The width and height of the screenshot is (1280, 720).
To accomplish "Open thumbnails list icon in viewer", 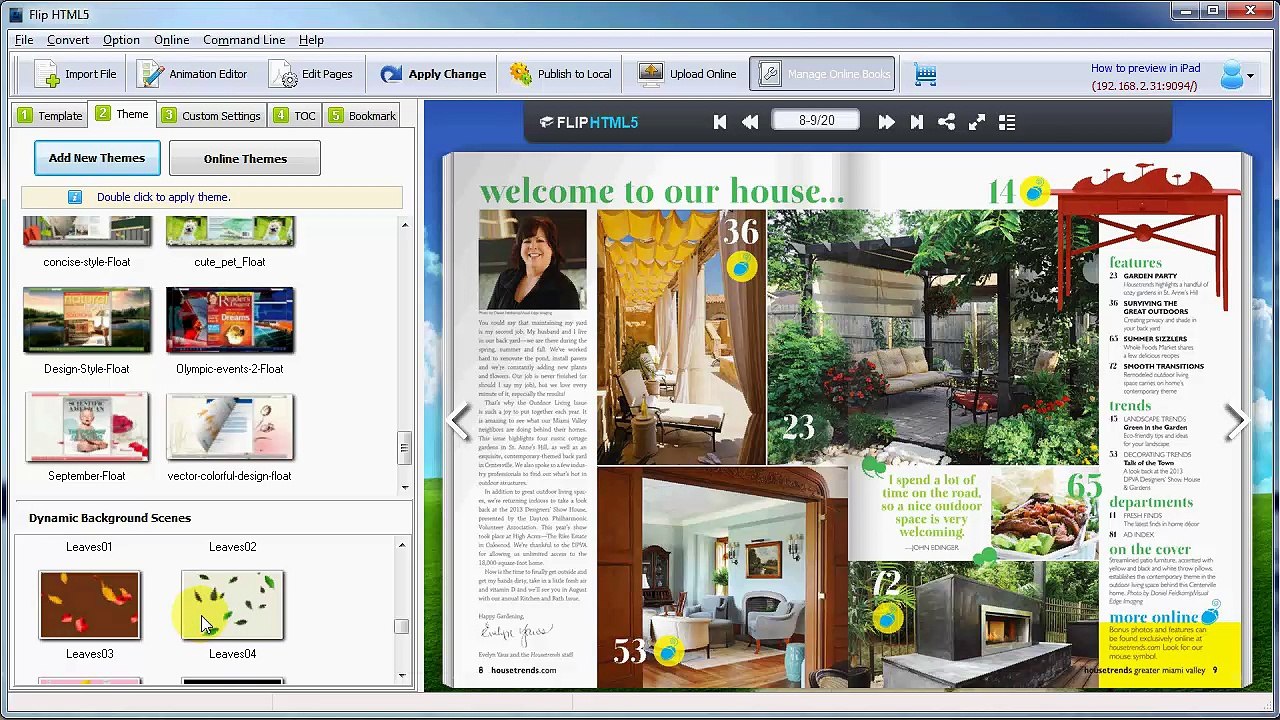I will [x=1007, y=122].
